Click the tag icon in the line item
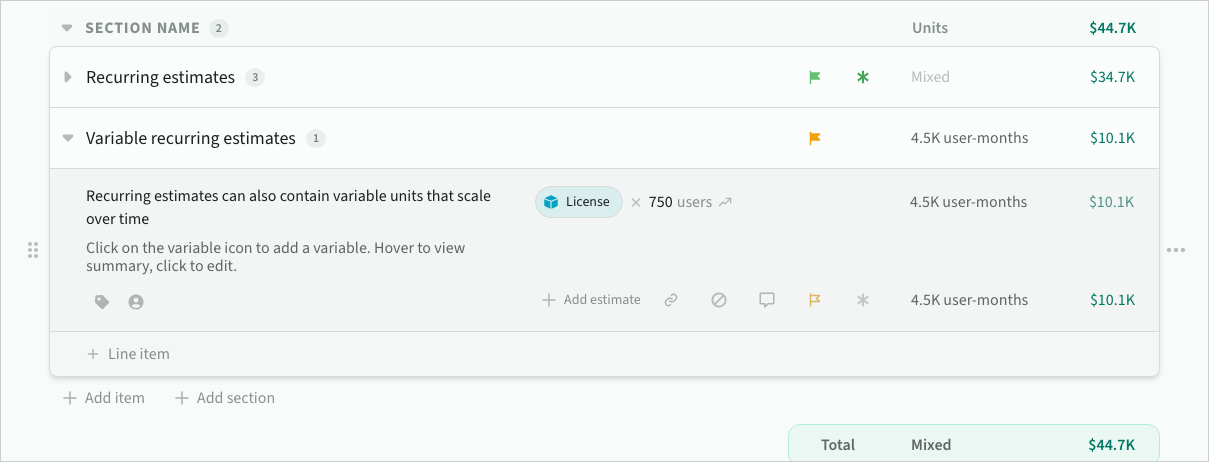The height and width of the screenshot is (462, 1209). [x=102, y=301]
